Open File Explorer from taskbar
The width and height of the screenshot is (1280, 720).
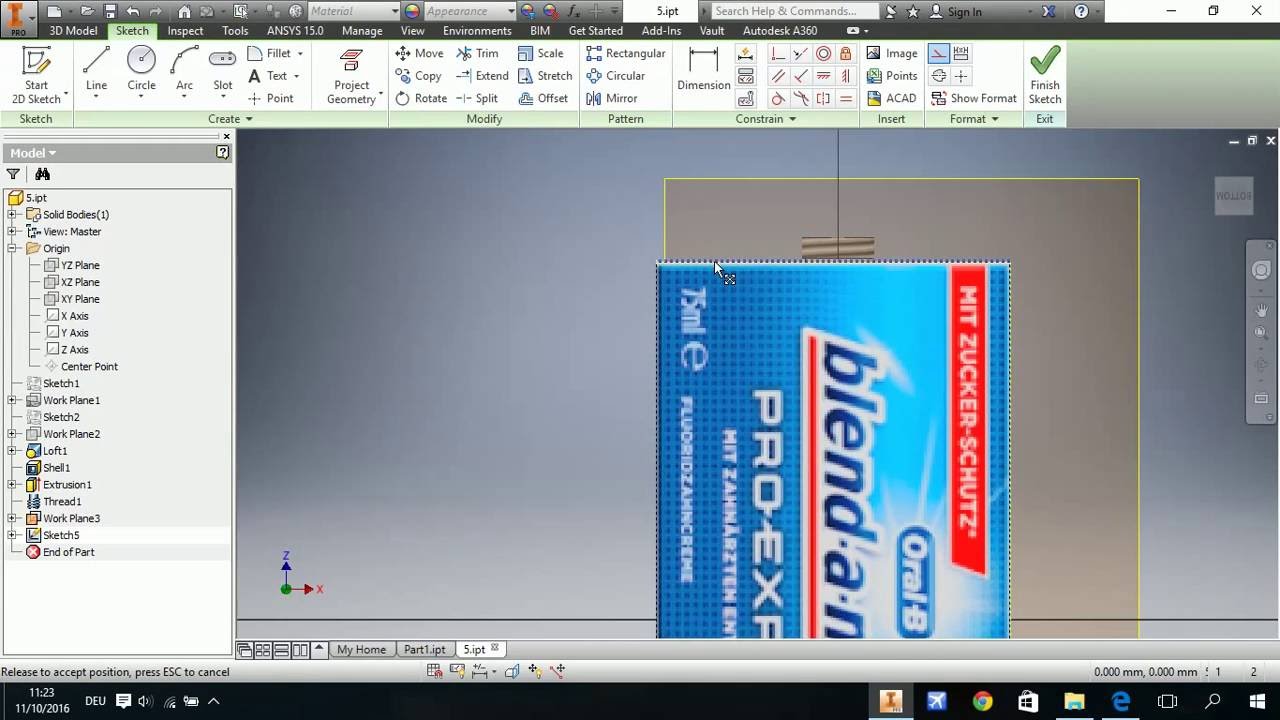1074,701
